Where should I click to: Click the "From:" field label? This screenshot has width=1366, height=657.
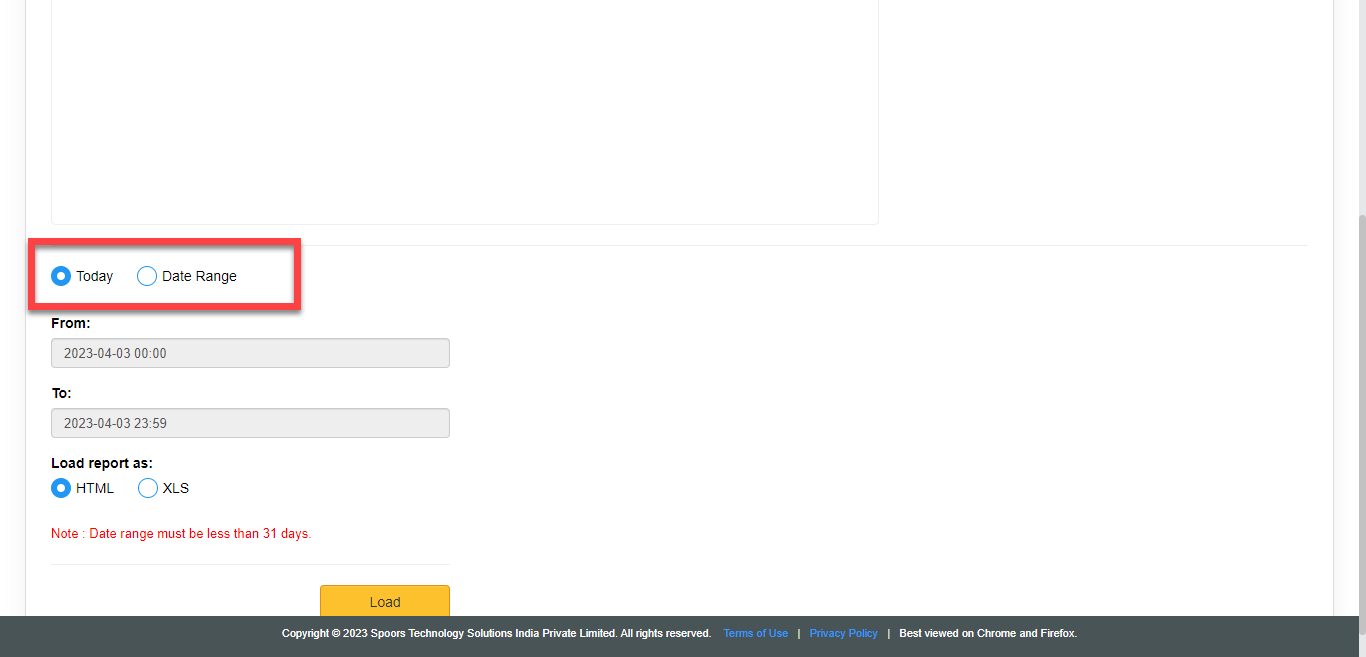coord(70,323)
